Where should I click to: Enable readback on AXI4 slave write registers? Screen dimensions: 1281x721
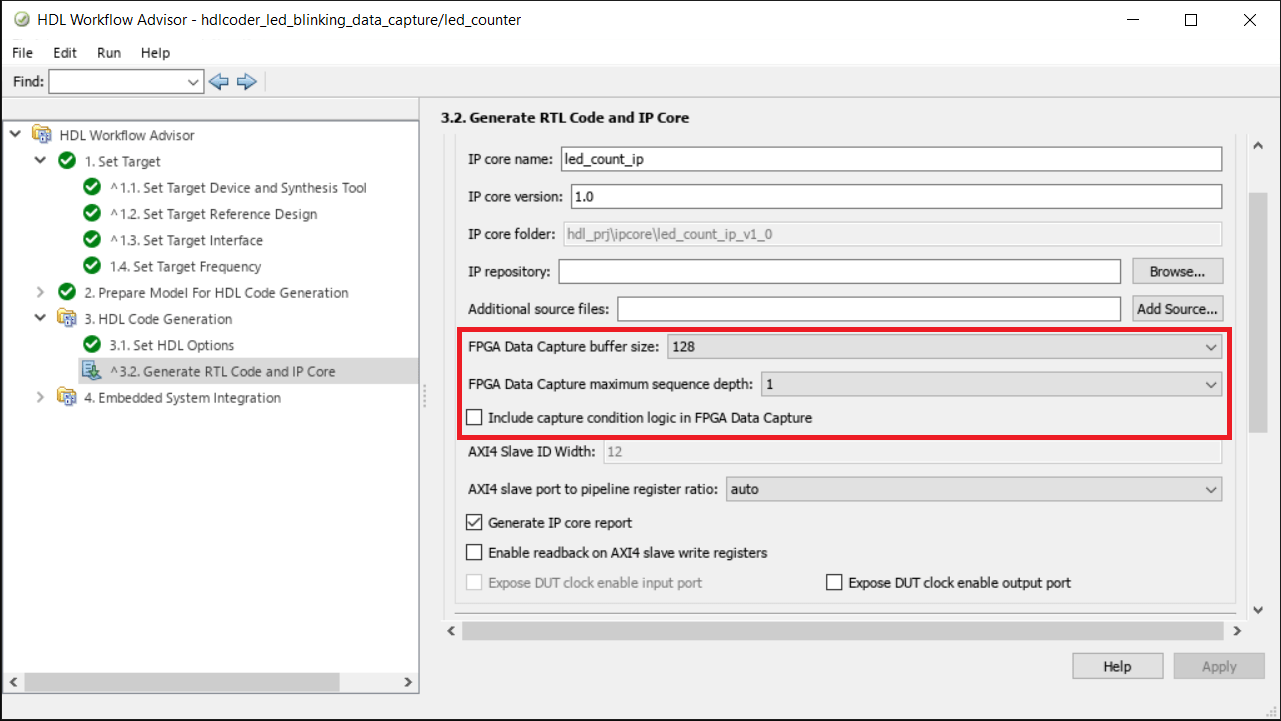pyautogui.click(x=474, y=552)
